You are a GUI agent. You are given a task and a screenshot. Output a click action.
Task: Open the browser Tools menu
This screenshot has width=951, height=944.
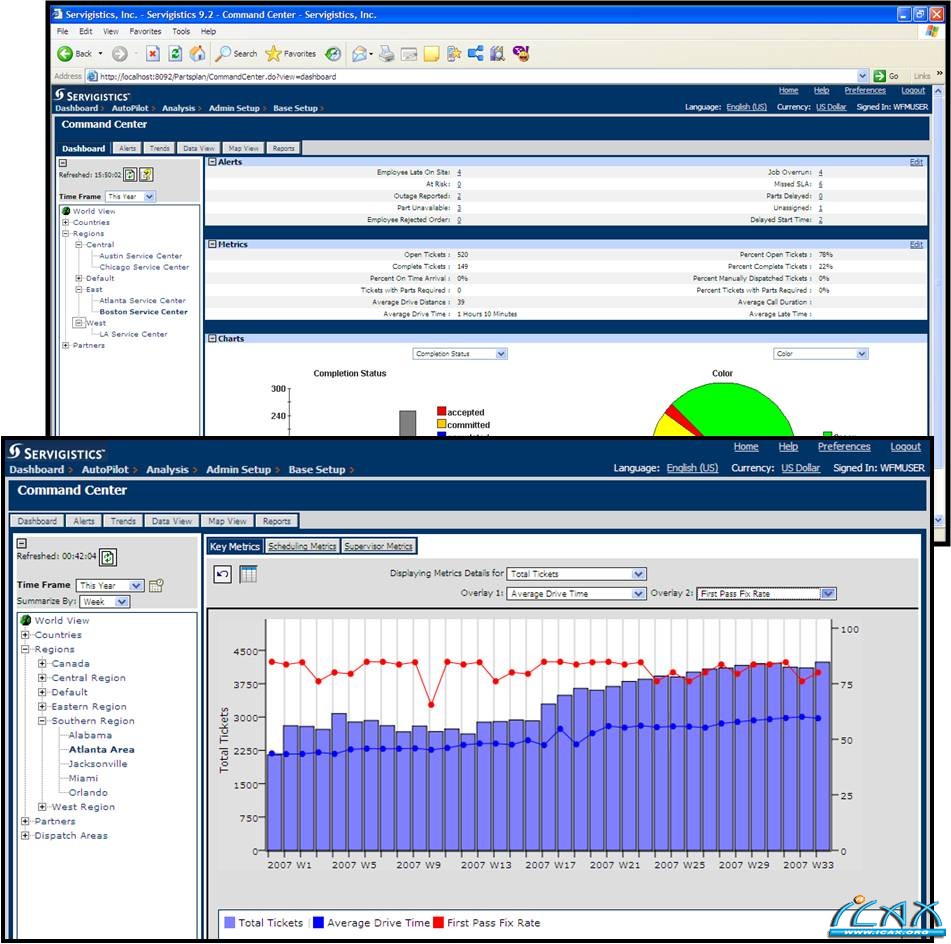point(181,32)
